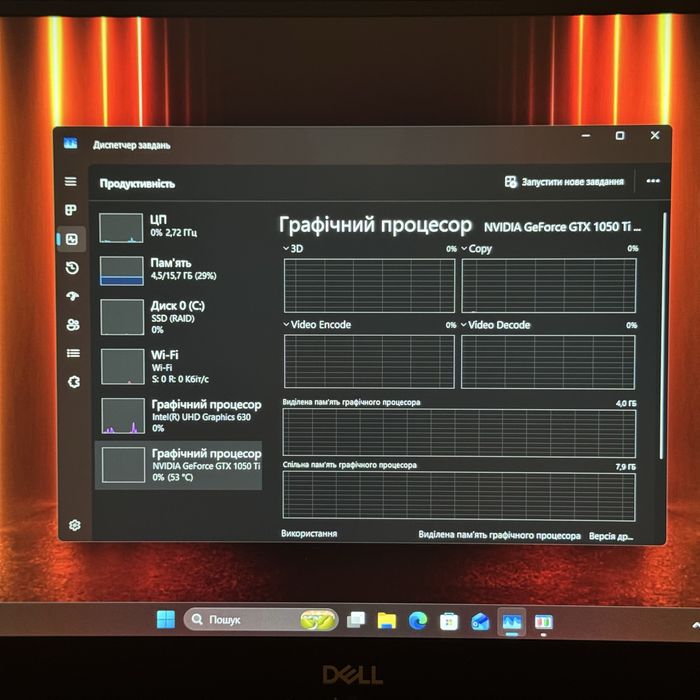This screenshot has width=700, height=700.
Task: Maximize the Task Manager window
Action: click(x=620, y=135)
